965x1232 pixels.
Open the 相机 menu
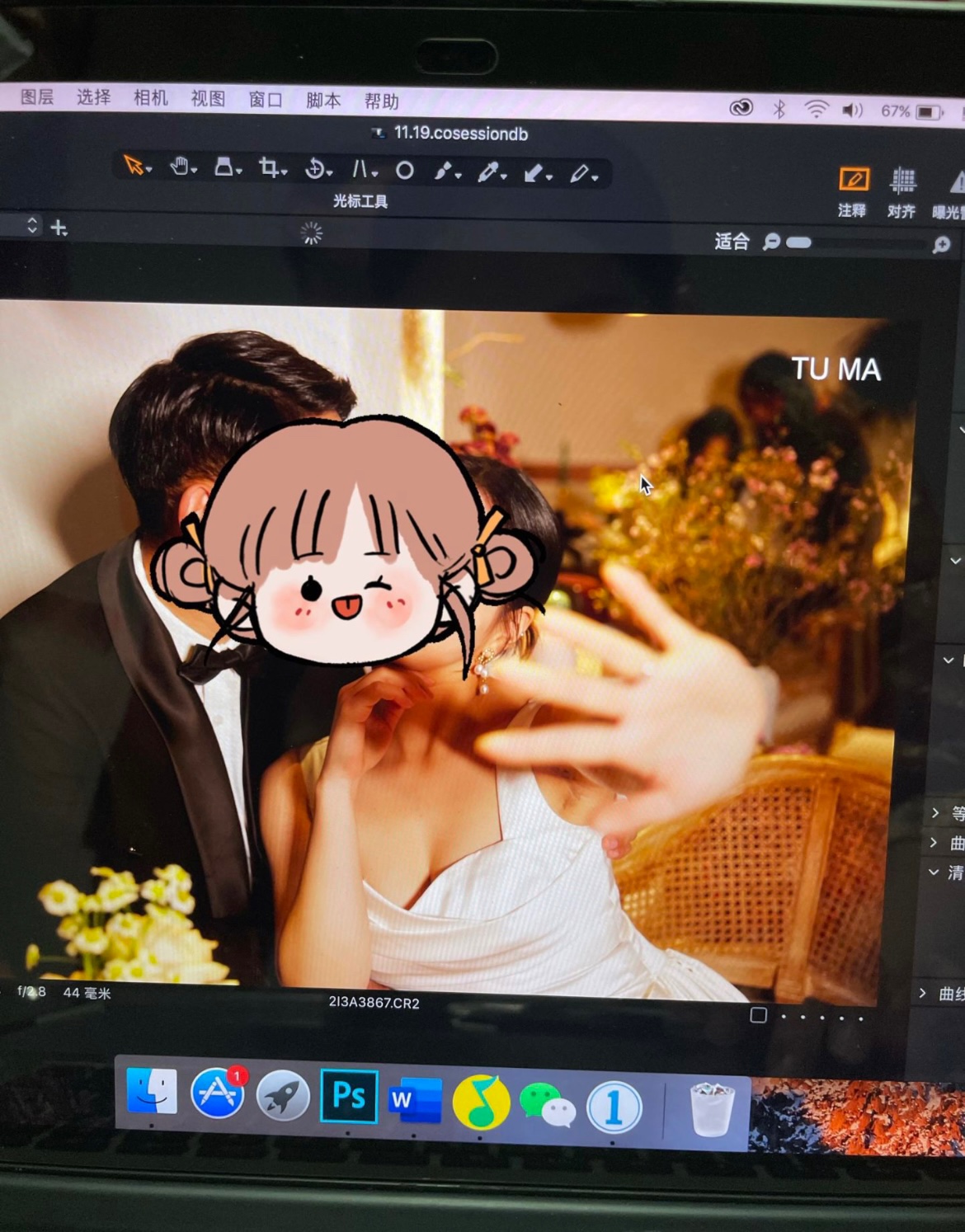pyautogui.click(x=151, y=98)
